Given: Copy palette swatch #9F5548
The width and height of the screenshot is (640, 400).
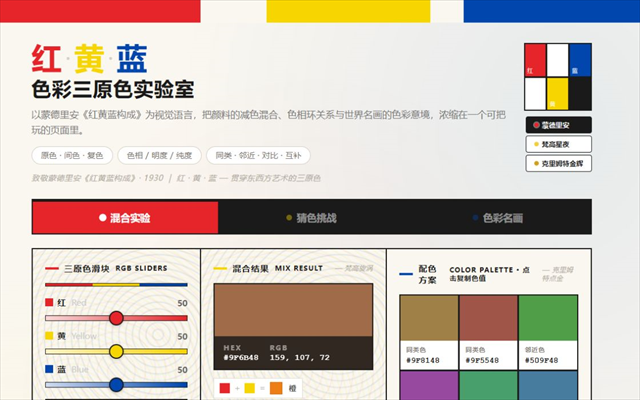Looking at the screenshot, I should tap(489, 332).
